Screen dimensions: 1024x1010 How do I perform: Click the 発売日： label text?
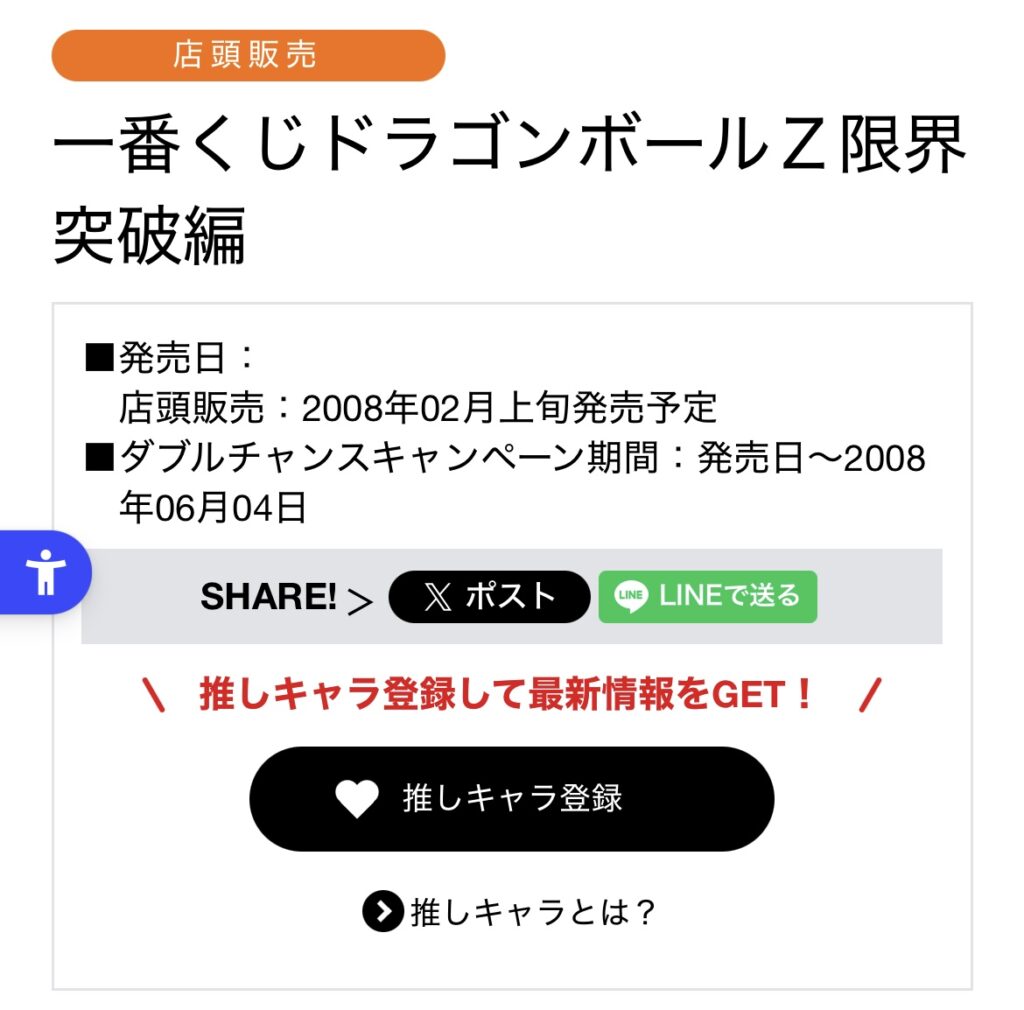(188, 357)
